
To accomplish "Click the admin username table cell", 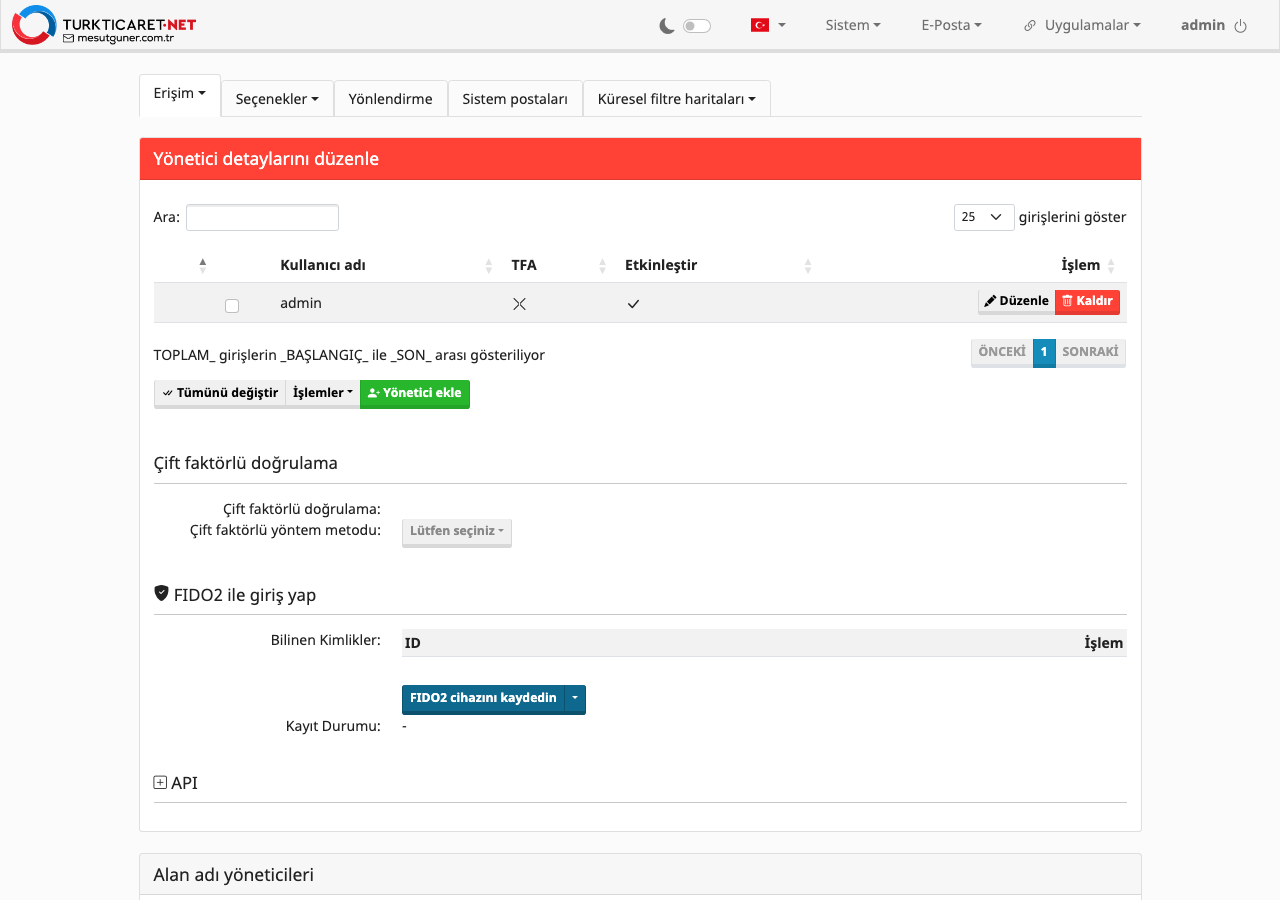I will (301, 303).
